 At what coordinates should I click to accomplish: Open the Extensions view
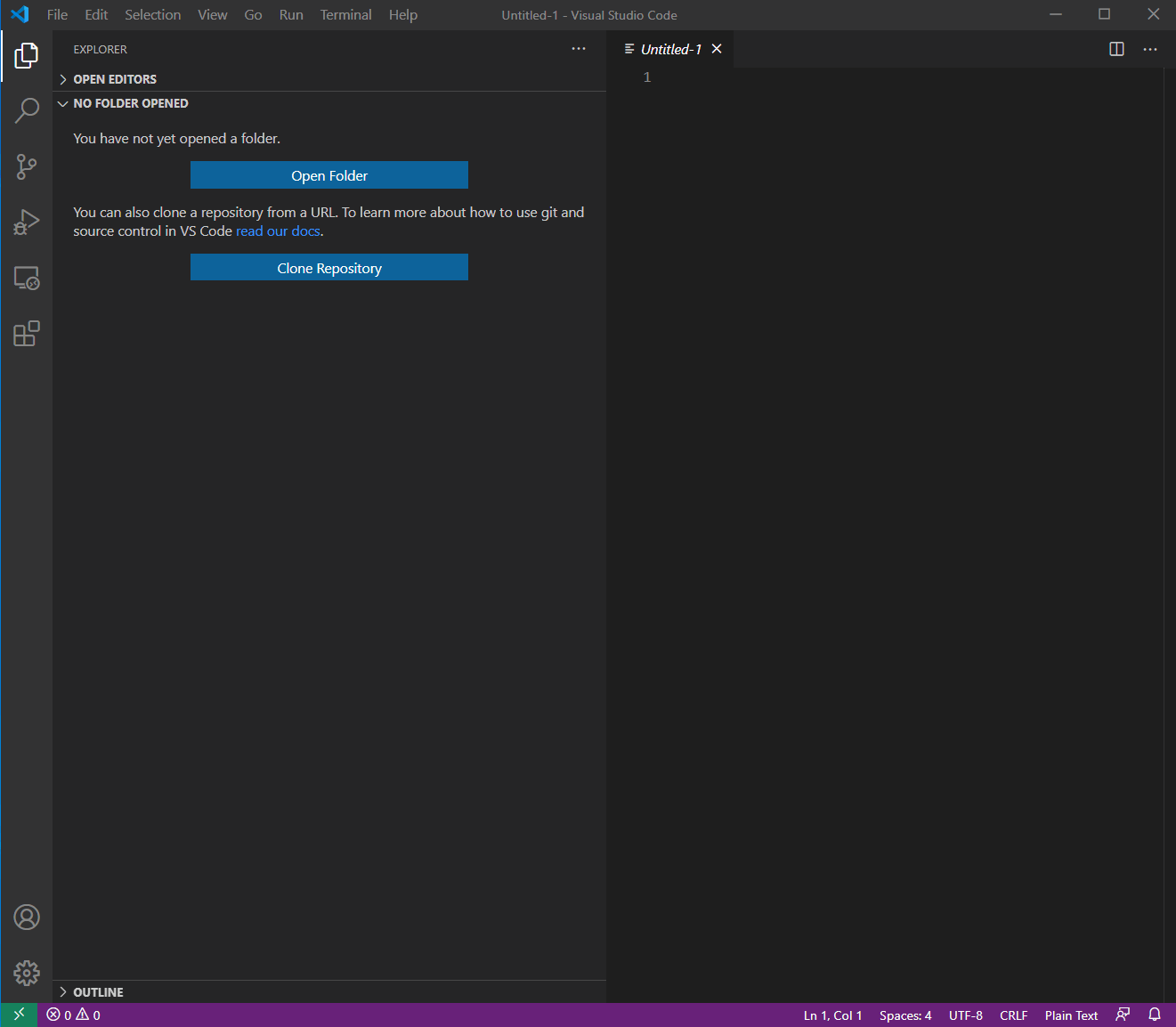coord(27,334)
